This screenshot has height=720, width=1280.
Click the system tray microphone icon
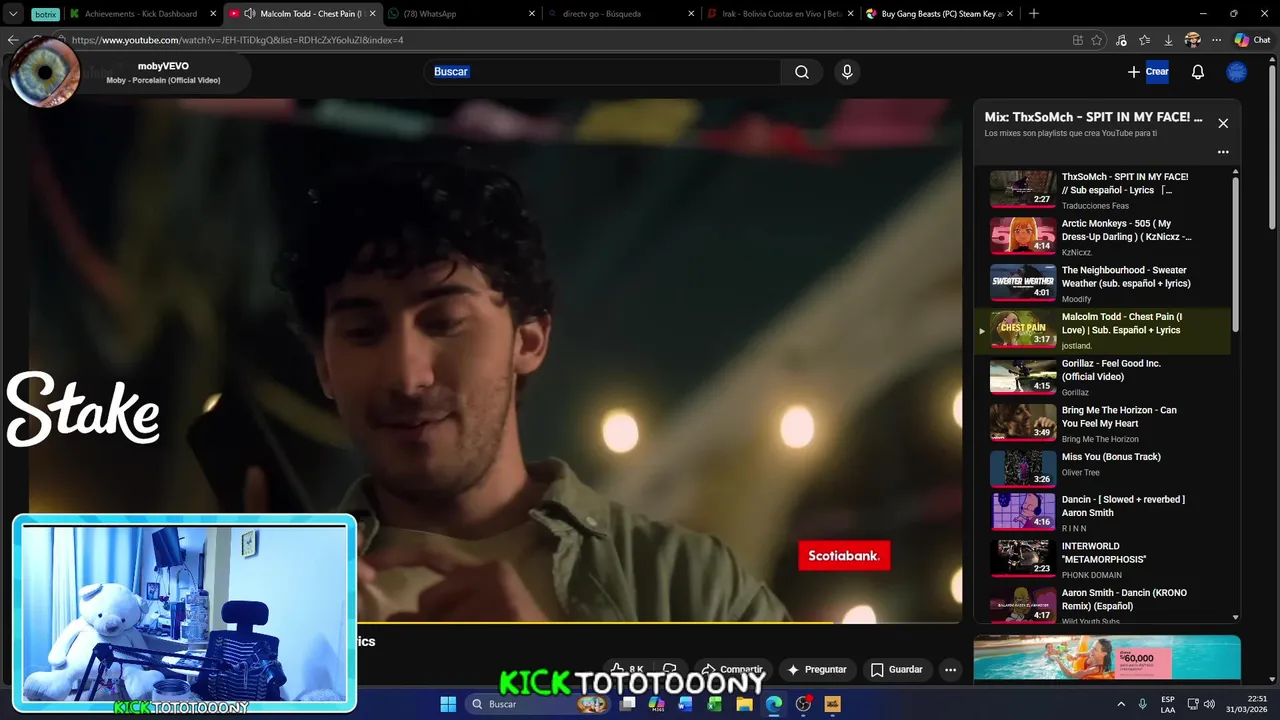(x=1143, y=704)
